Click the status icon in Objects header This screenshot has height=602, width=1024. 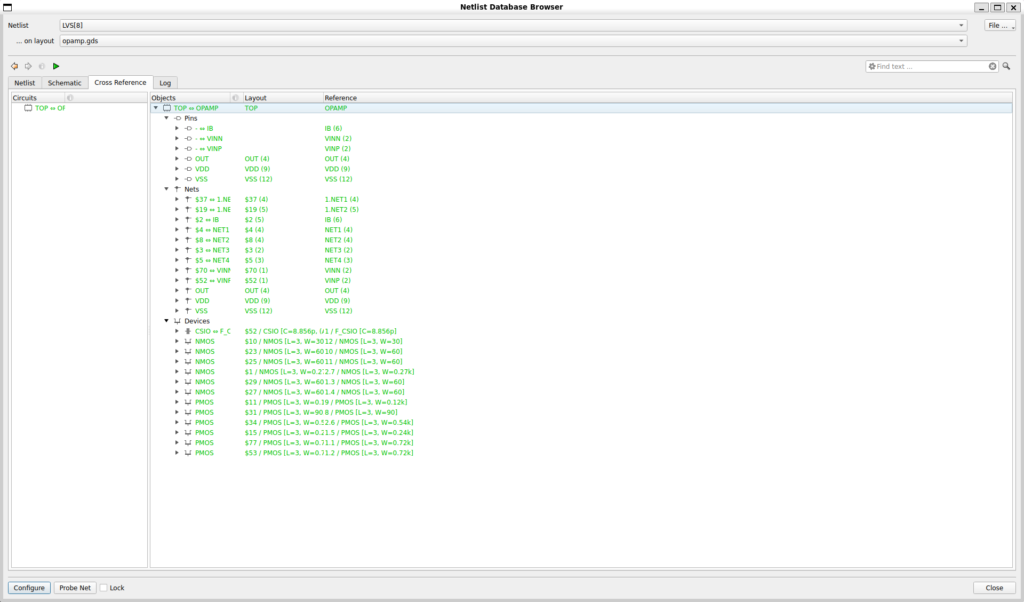coord(235,98)
